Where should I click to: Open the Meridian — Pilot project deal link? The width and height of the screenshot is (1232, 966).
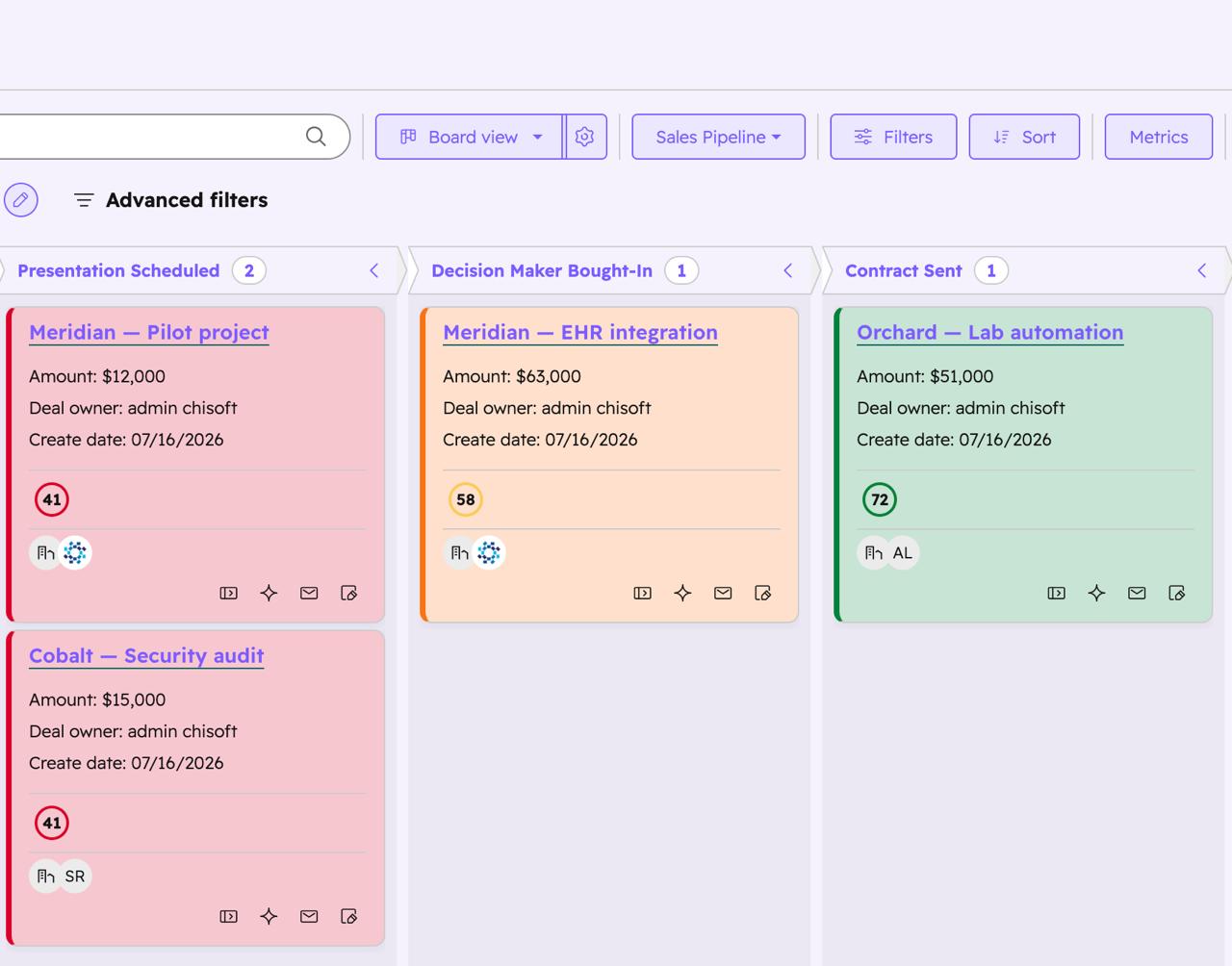click(x=149, y=332)
